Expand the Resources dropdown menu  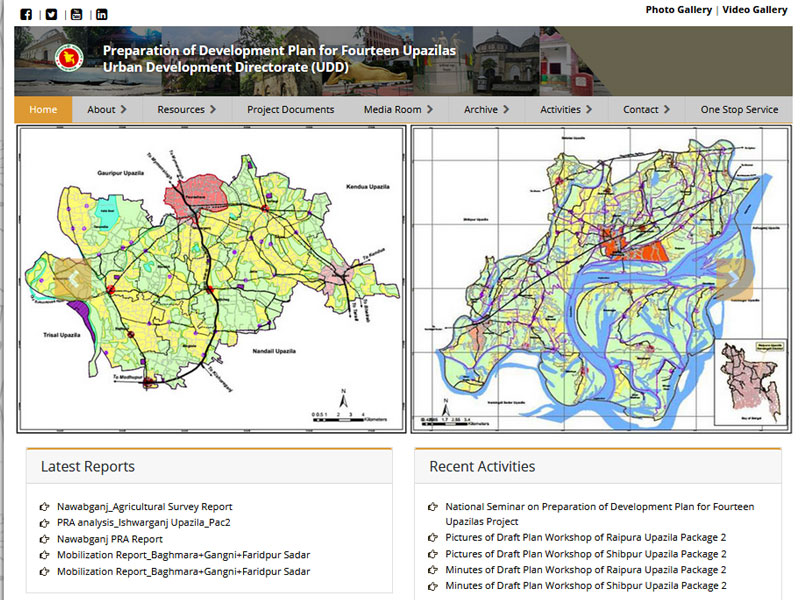(x=187, y=110)
